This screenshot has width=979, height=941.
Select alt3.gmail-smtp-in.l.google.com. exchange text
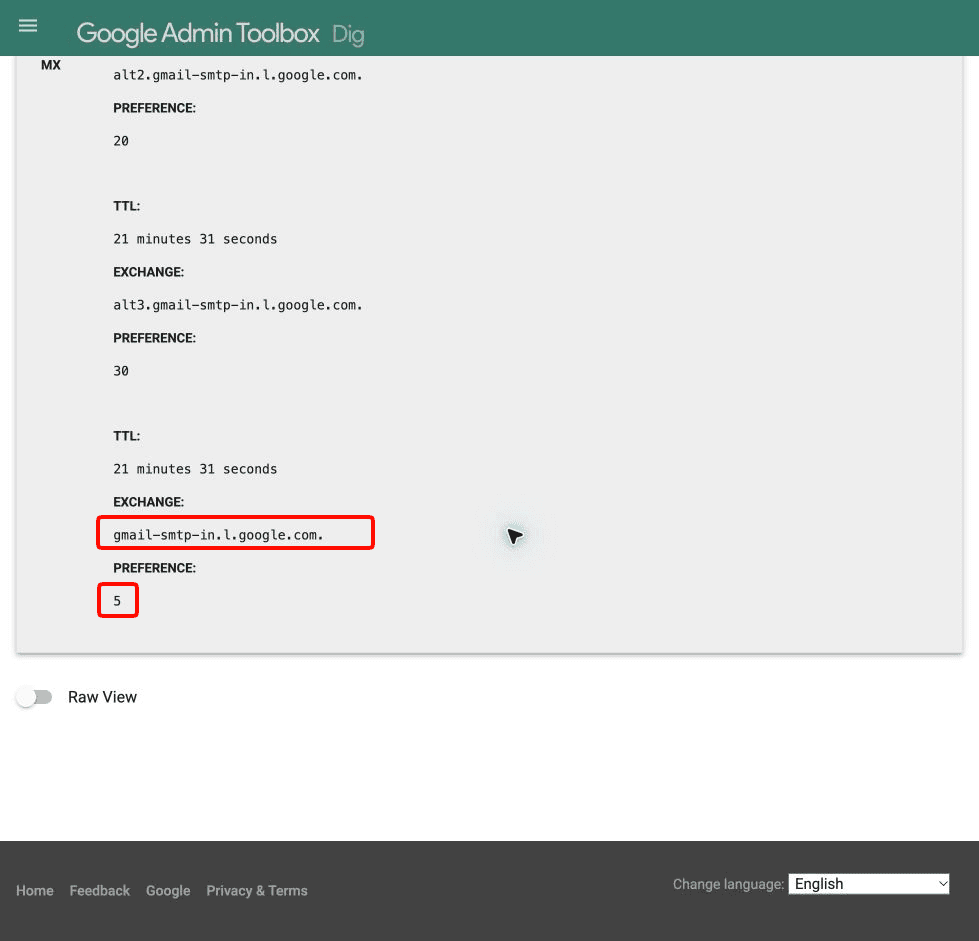point(237,305)
